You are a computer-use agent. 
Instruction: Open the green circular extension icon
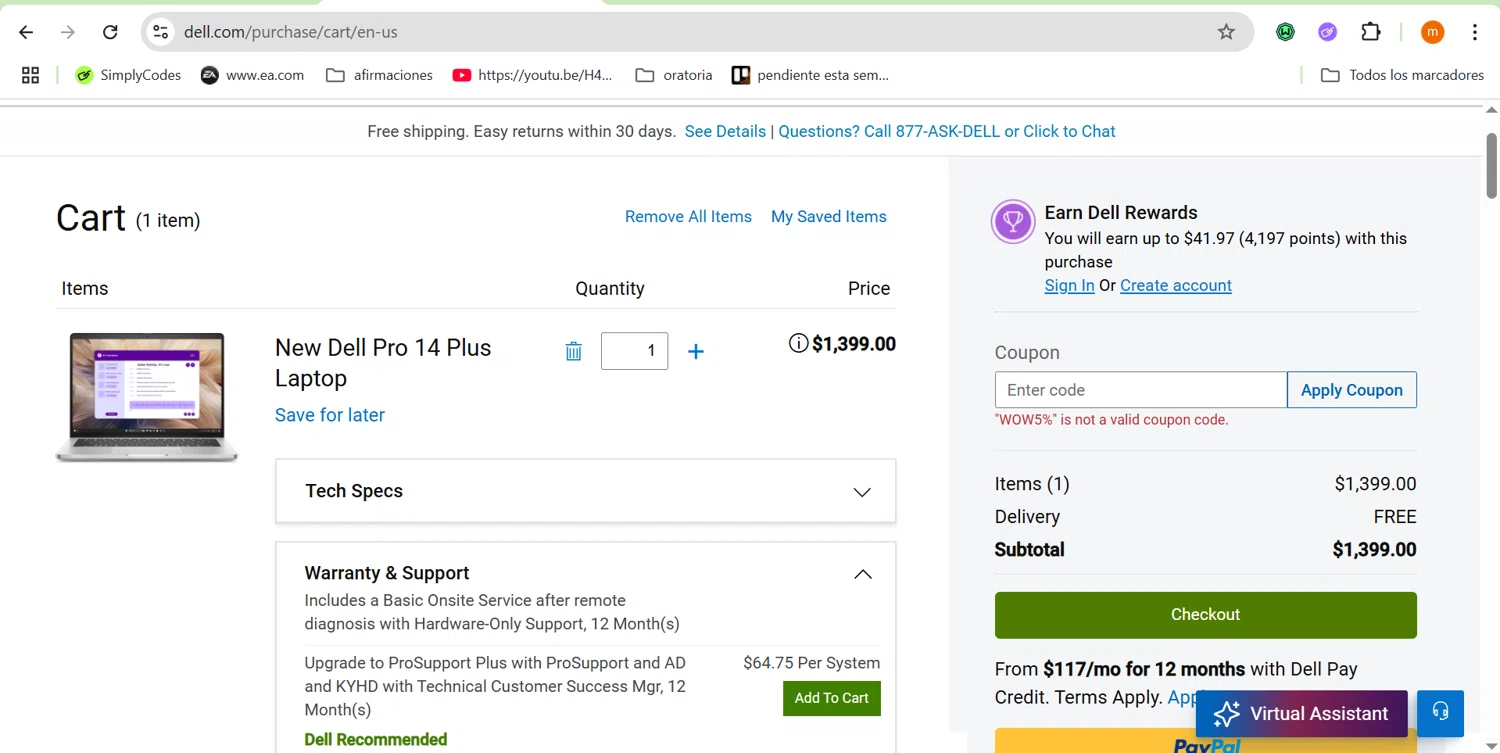(x=1285, y=32)
